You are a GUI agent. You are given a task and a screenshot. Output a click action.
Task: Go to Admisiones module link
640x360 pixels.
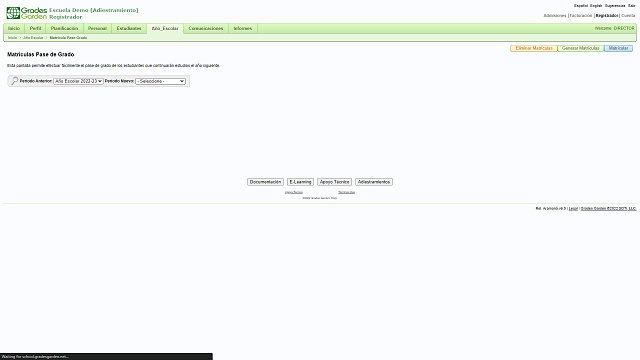[555, 16]
